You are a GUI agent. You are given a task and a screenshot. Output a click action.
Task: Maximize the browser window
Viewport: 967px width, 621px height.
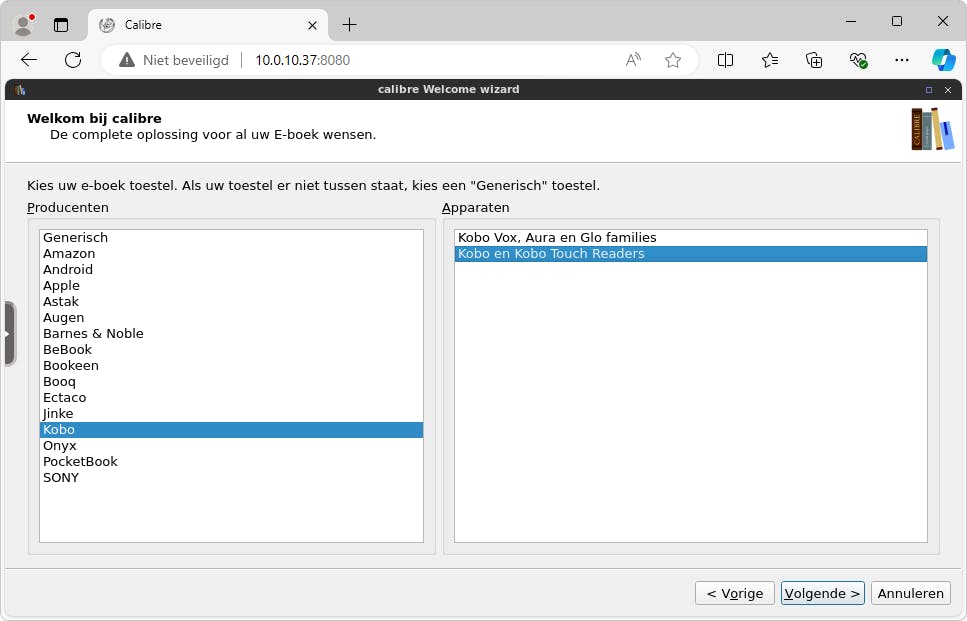pos(897,21)
